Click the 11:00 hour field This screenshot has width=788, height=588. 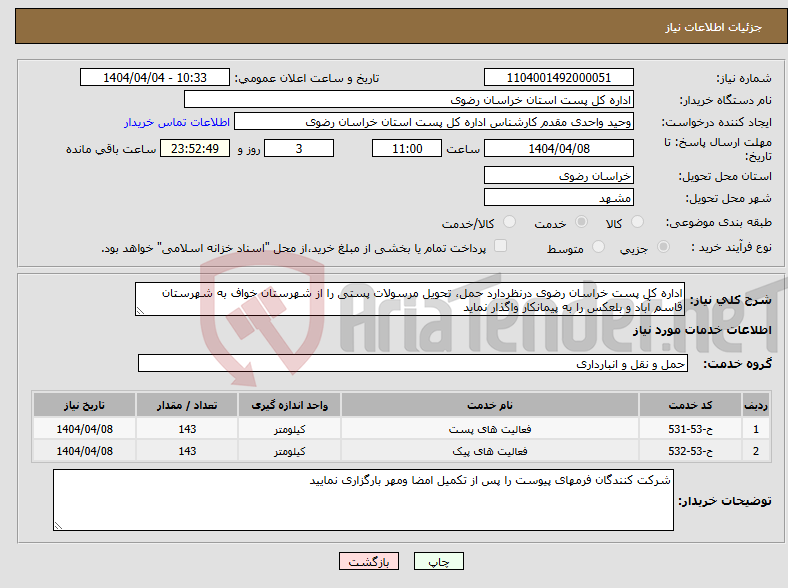(407, 148)
